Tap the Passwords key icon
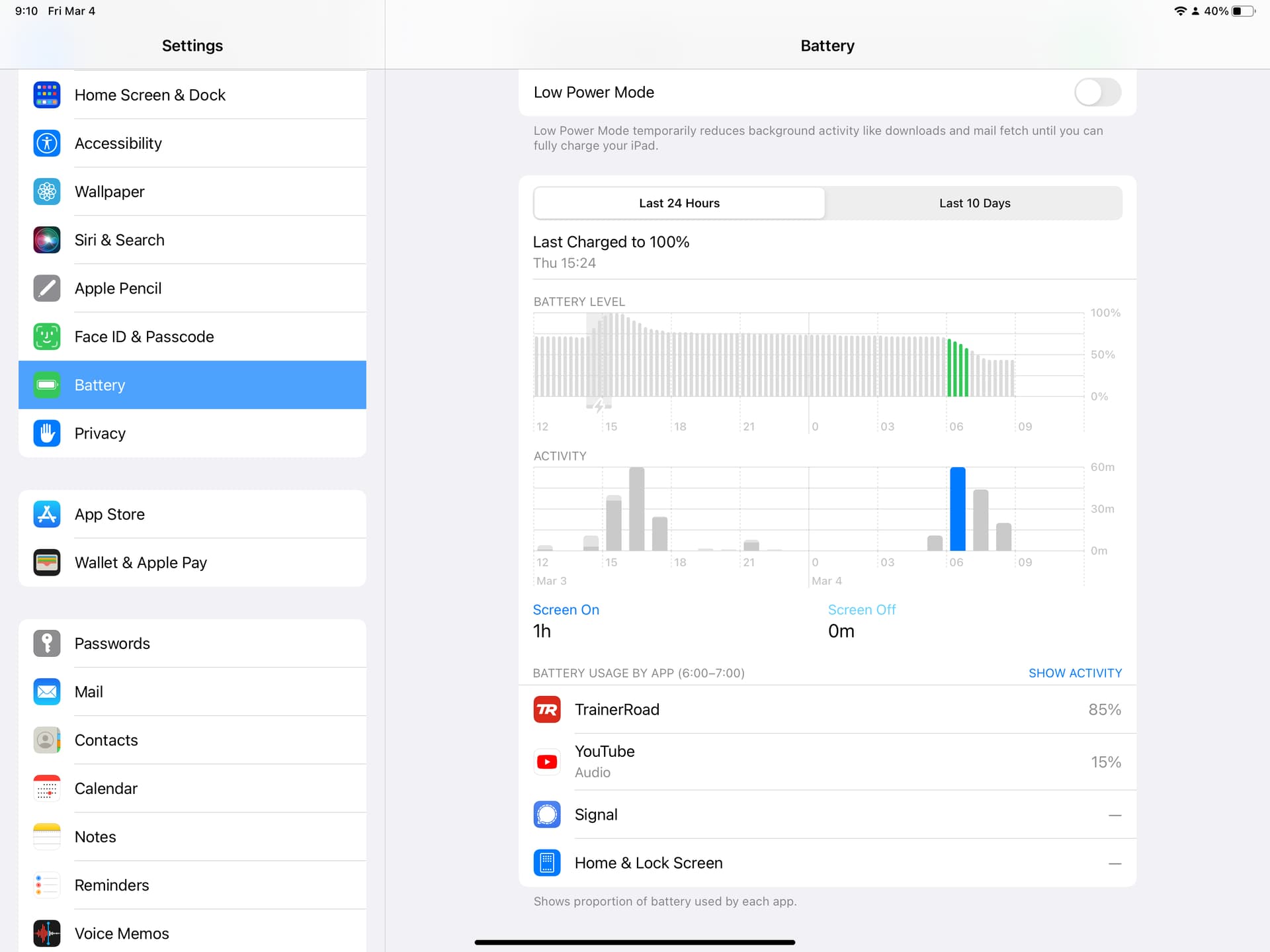 pyautogui.click(x=47, y=643)
